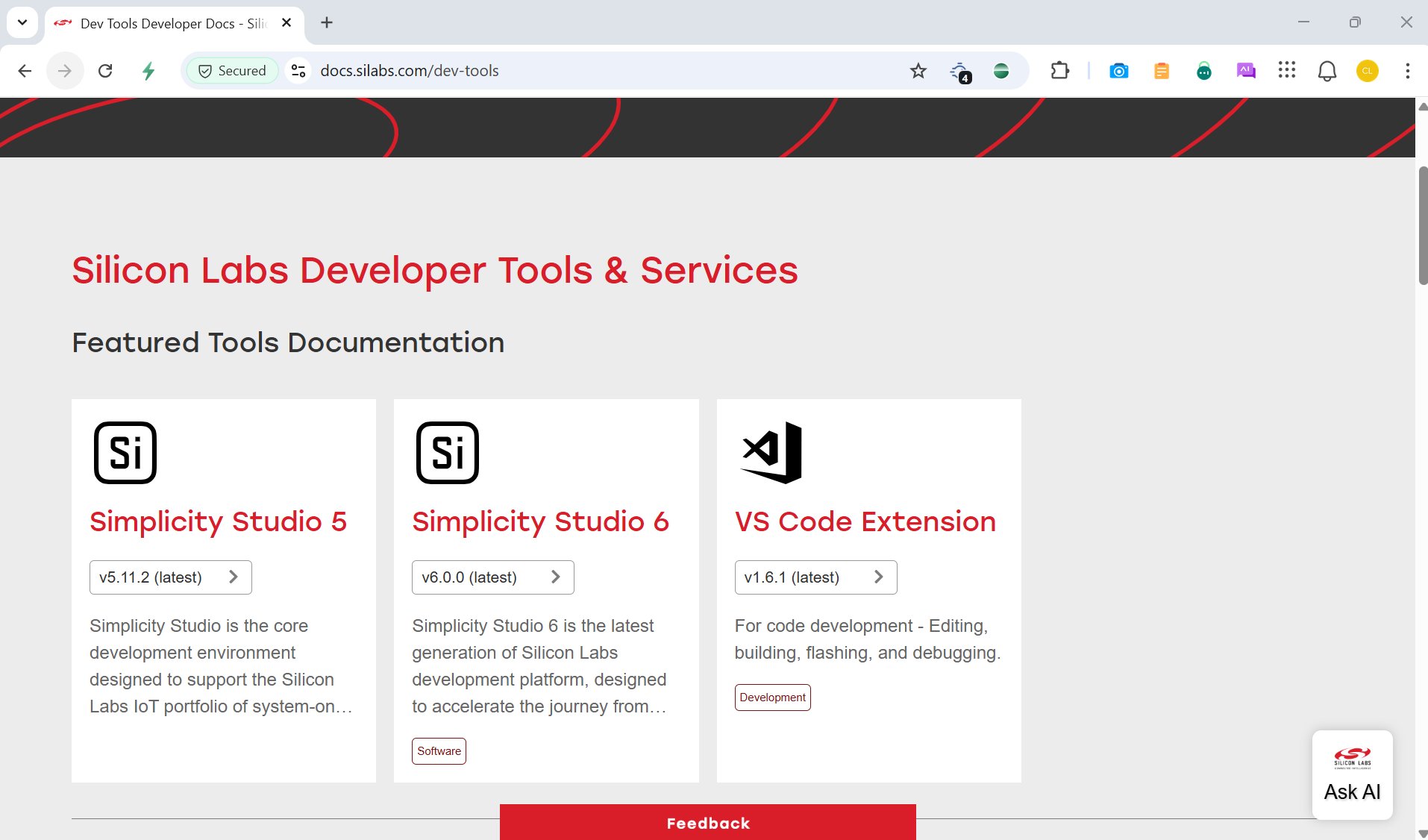The image size is (1428, 840).
Task: Open the camera screenshot extension
Action: click(x=1118, y=71)
